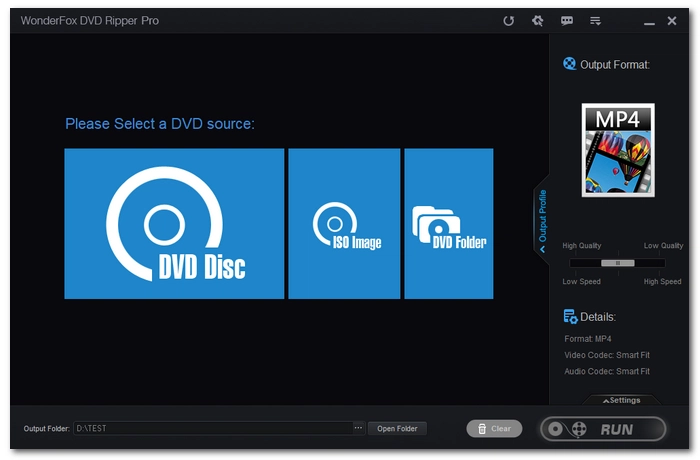Start ripping with the RUN button

click(603, 429)
